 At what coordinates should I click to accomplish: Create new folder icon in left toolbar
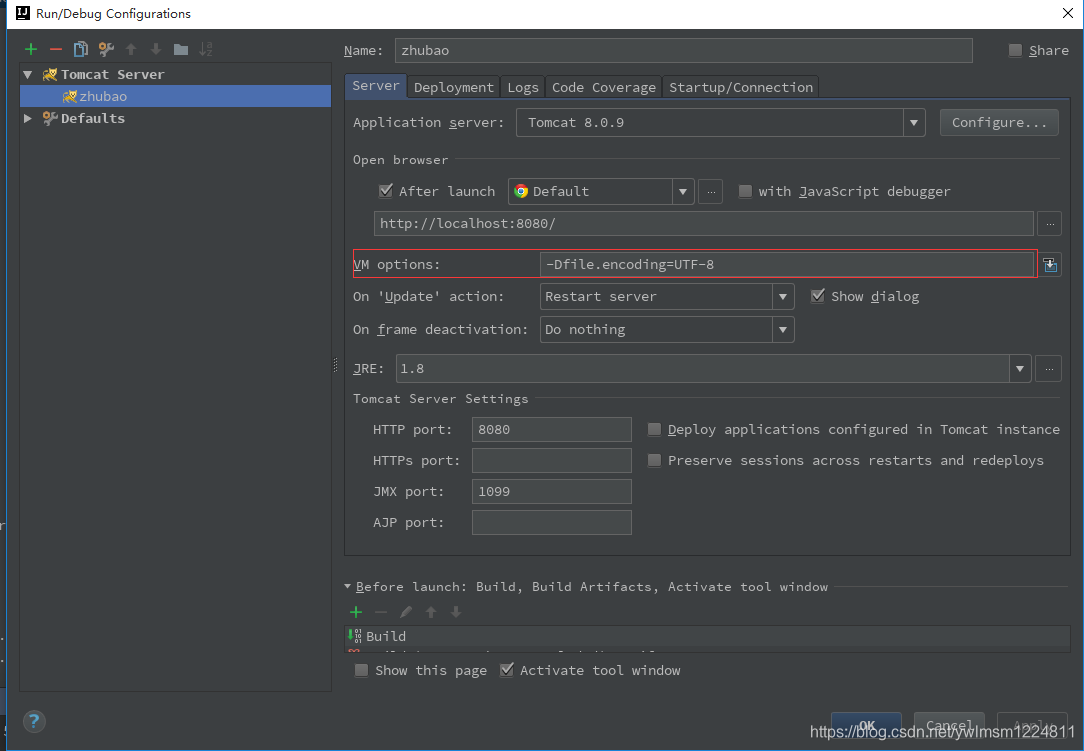180,49
